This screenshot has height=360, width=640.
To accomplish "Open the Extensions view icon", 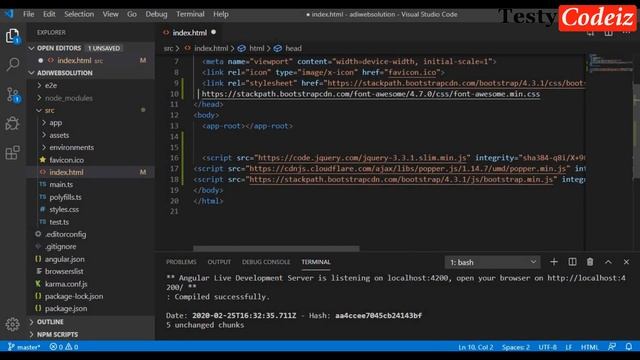I will click(x=12, y=153).
